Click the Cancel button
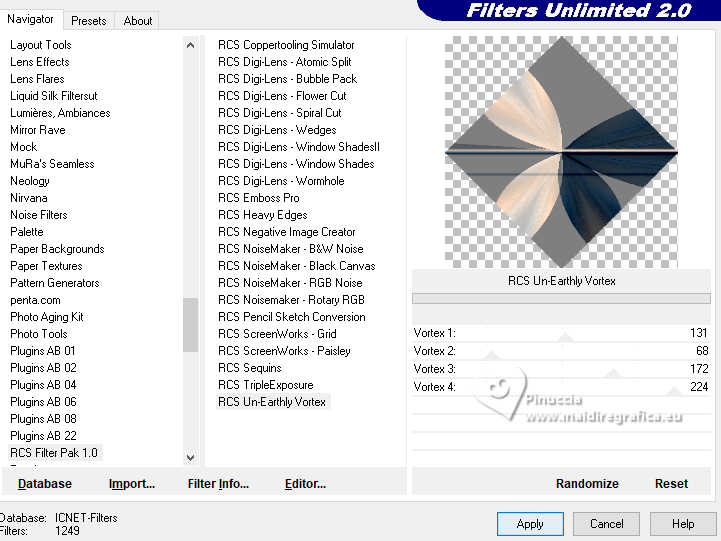The height and width of the screenshot is (541, 721). tap(607, 524)
